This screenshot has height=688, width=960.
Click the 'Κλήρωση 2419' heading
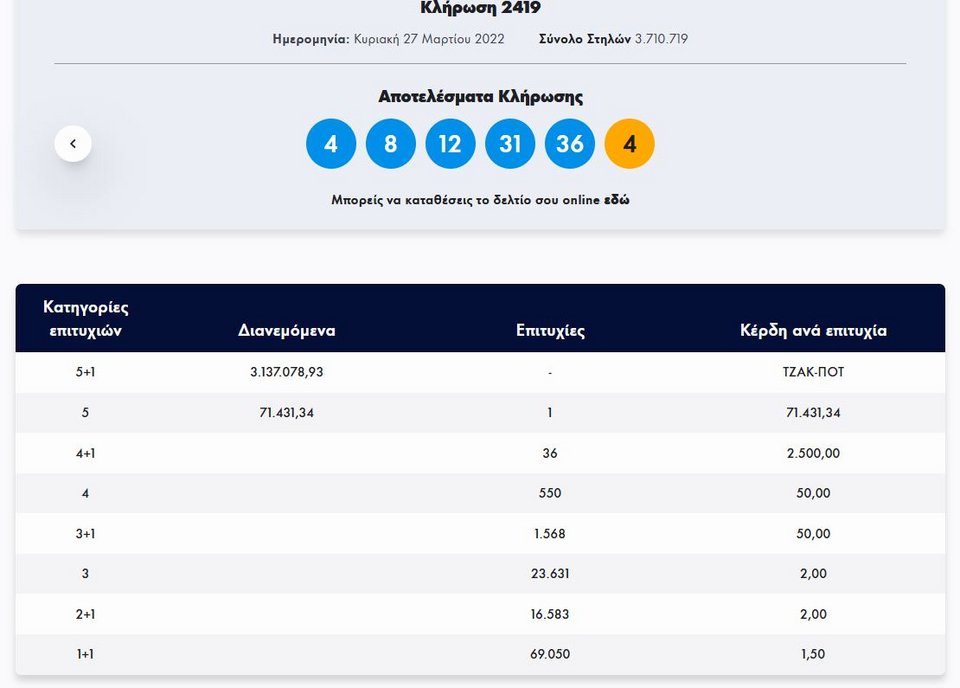[x=480, y=9]
